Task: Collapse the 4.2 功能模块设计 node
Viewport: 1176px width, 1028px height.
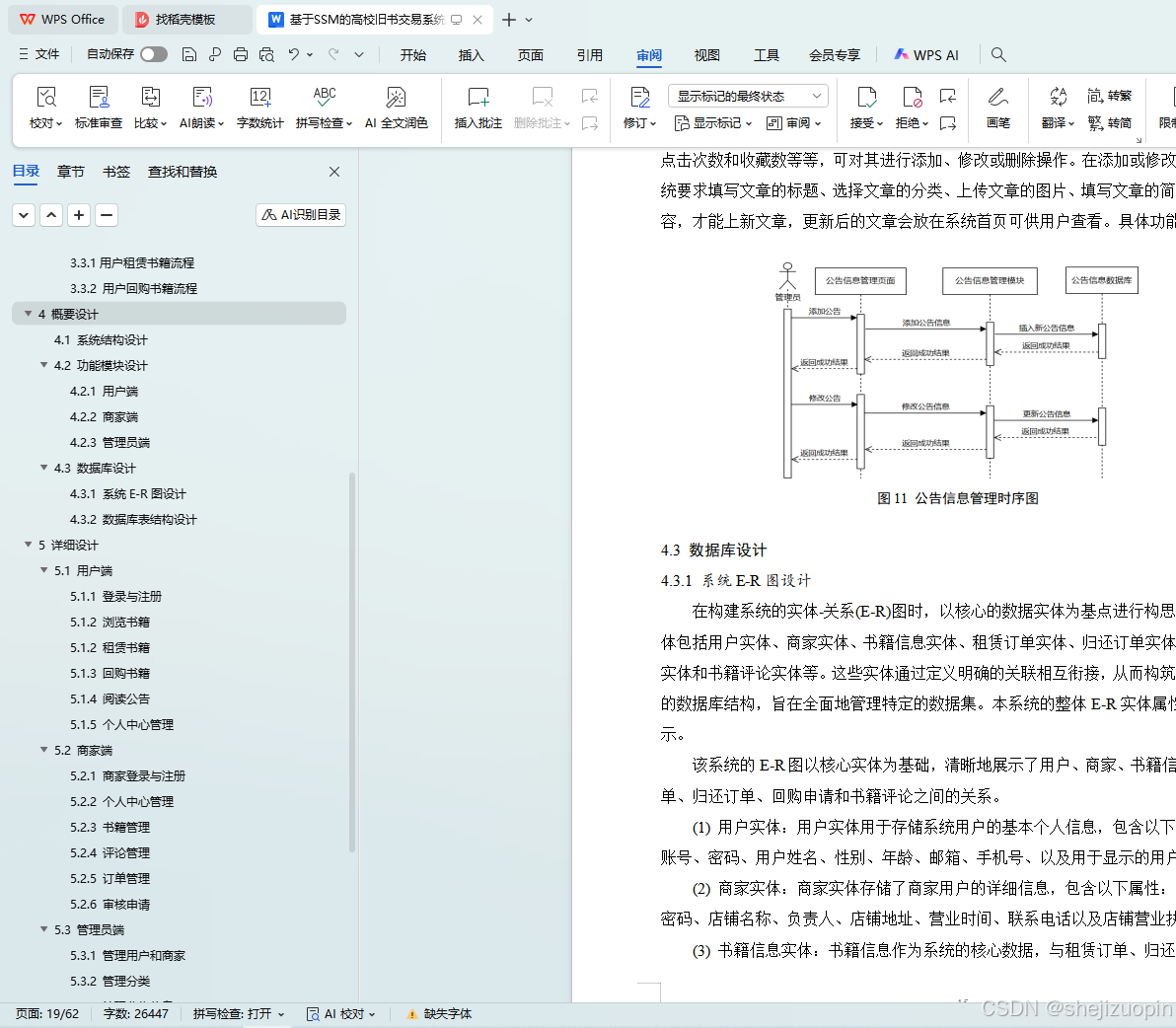Action: [x=44, y=364]
